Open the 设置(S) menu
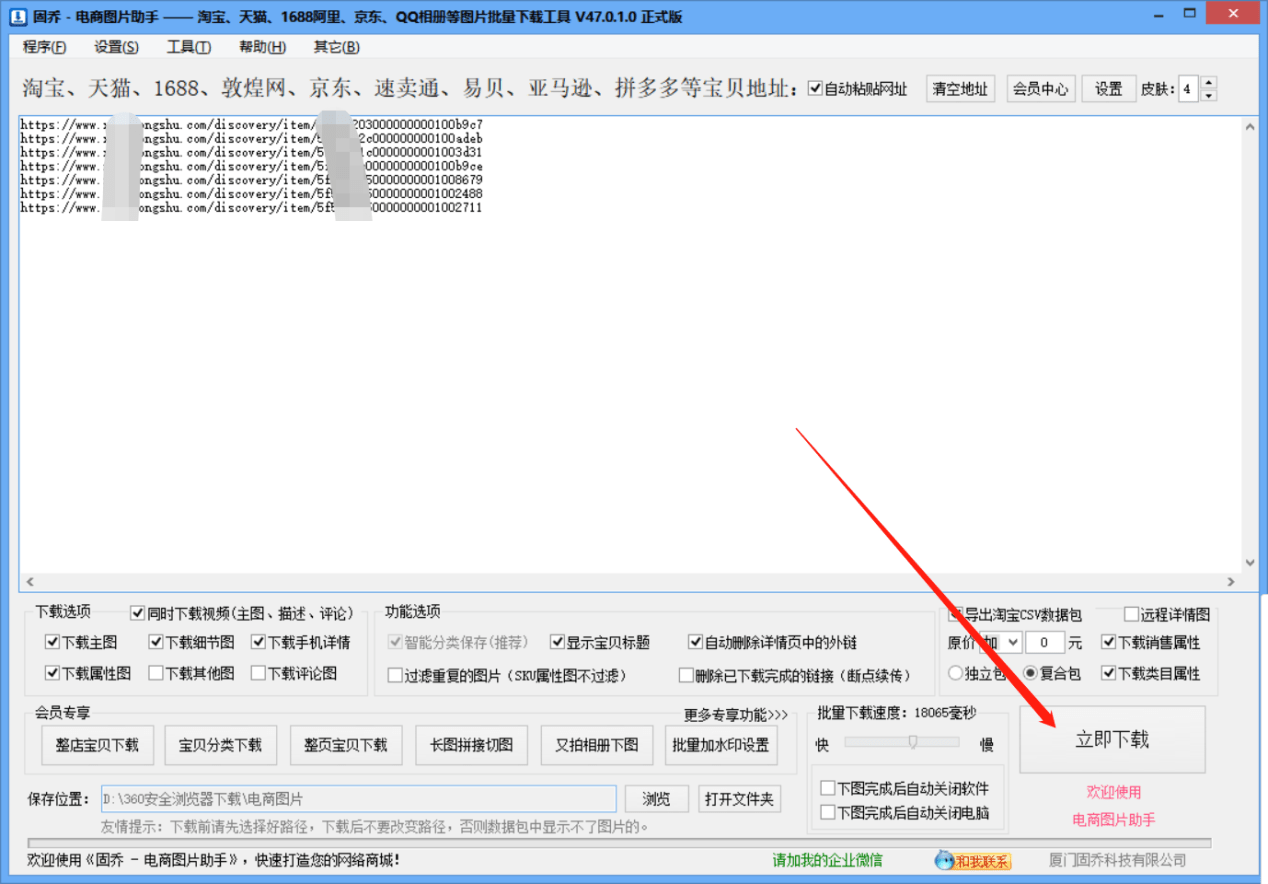This screenshot has height=884, width=1268. point(117,47)
